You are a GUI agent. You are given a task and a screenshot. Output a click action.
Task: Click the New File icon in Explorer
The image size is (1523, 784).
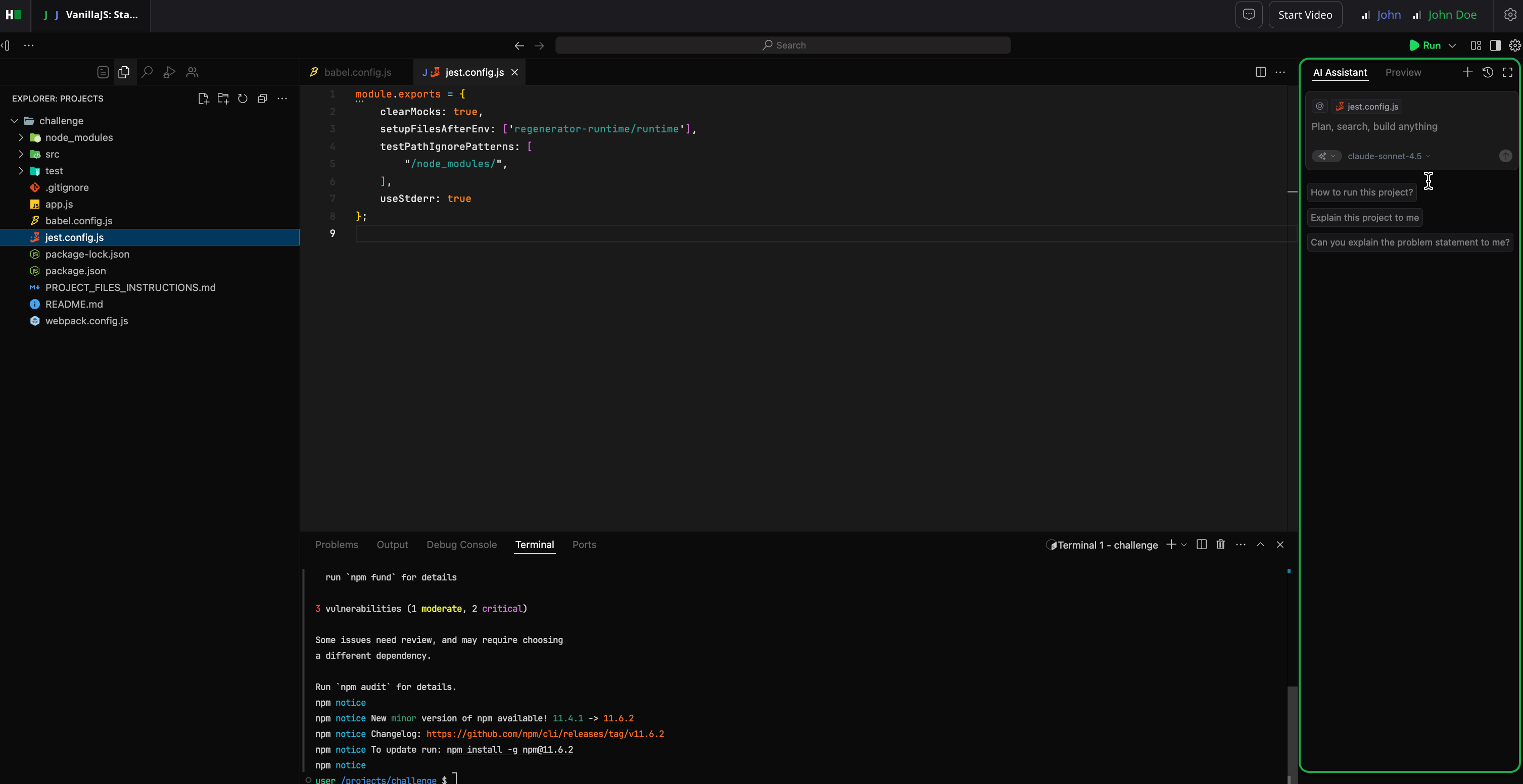(x=203, y=99)
